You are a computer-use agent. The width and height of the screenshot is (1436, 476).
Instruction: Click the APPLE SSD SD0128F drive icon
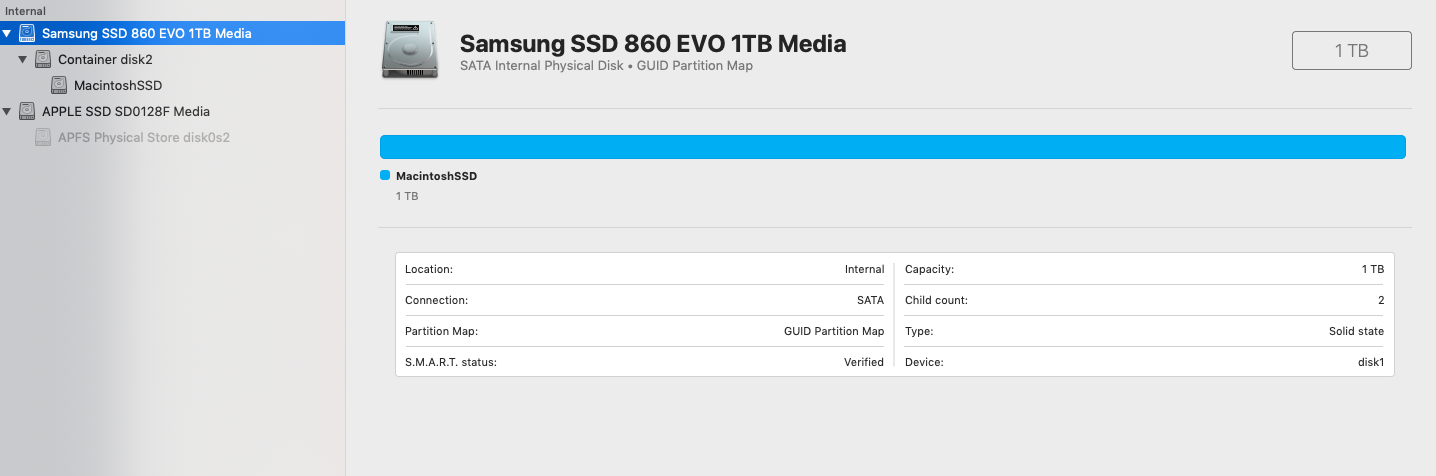point(27,111)
